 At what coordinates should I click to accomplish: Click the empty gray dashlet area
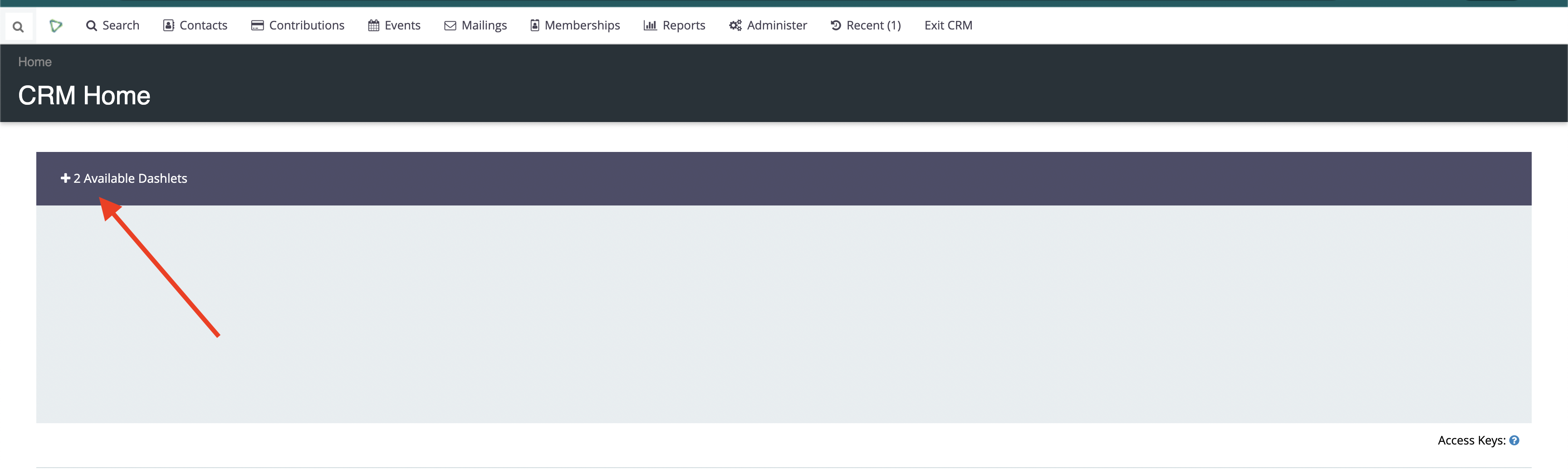[x=784, y=314]
